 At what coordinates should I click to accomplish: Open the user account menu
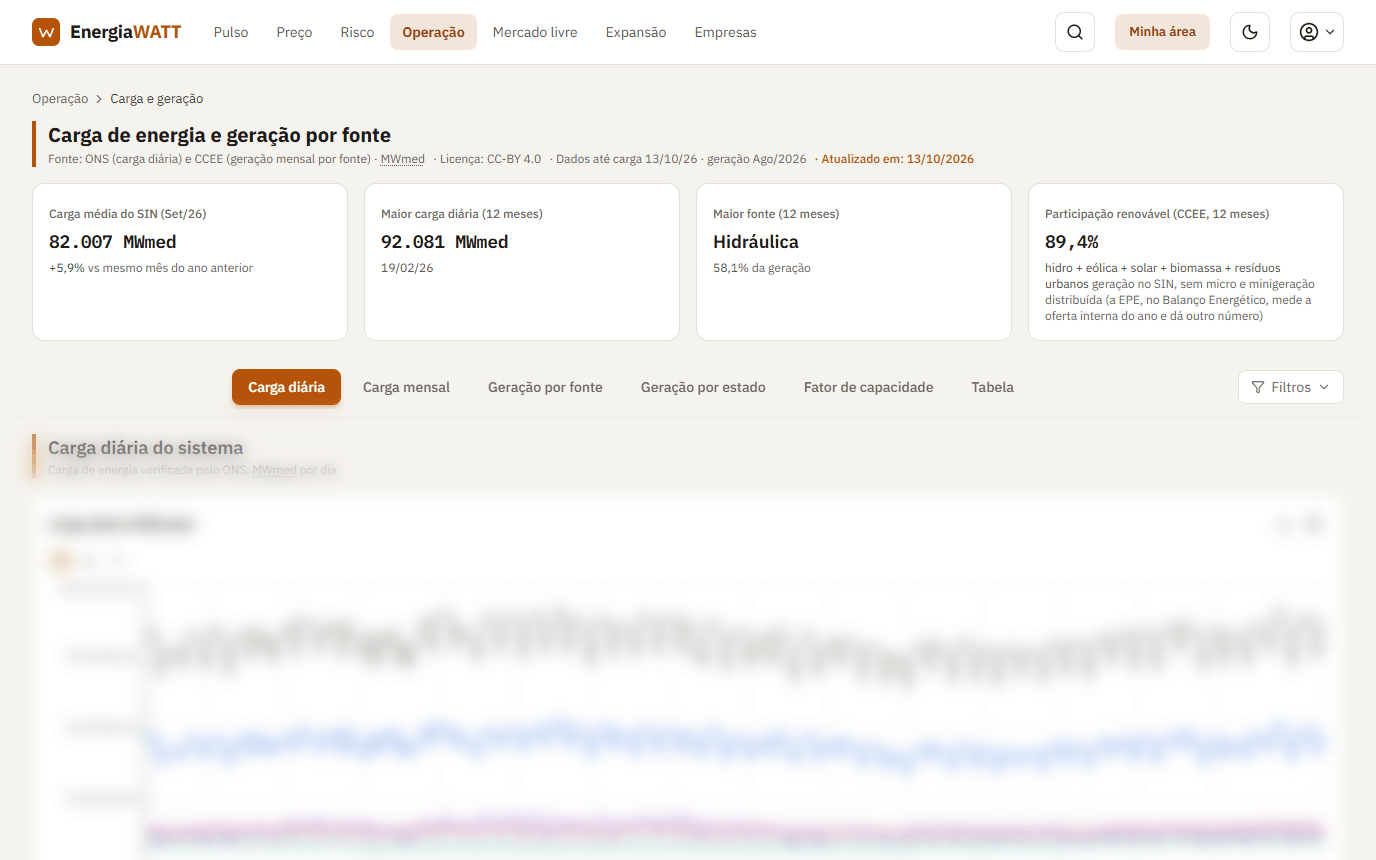(1317, 32)
